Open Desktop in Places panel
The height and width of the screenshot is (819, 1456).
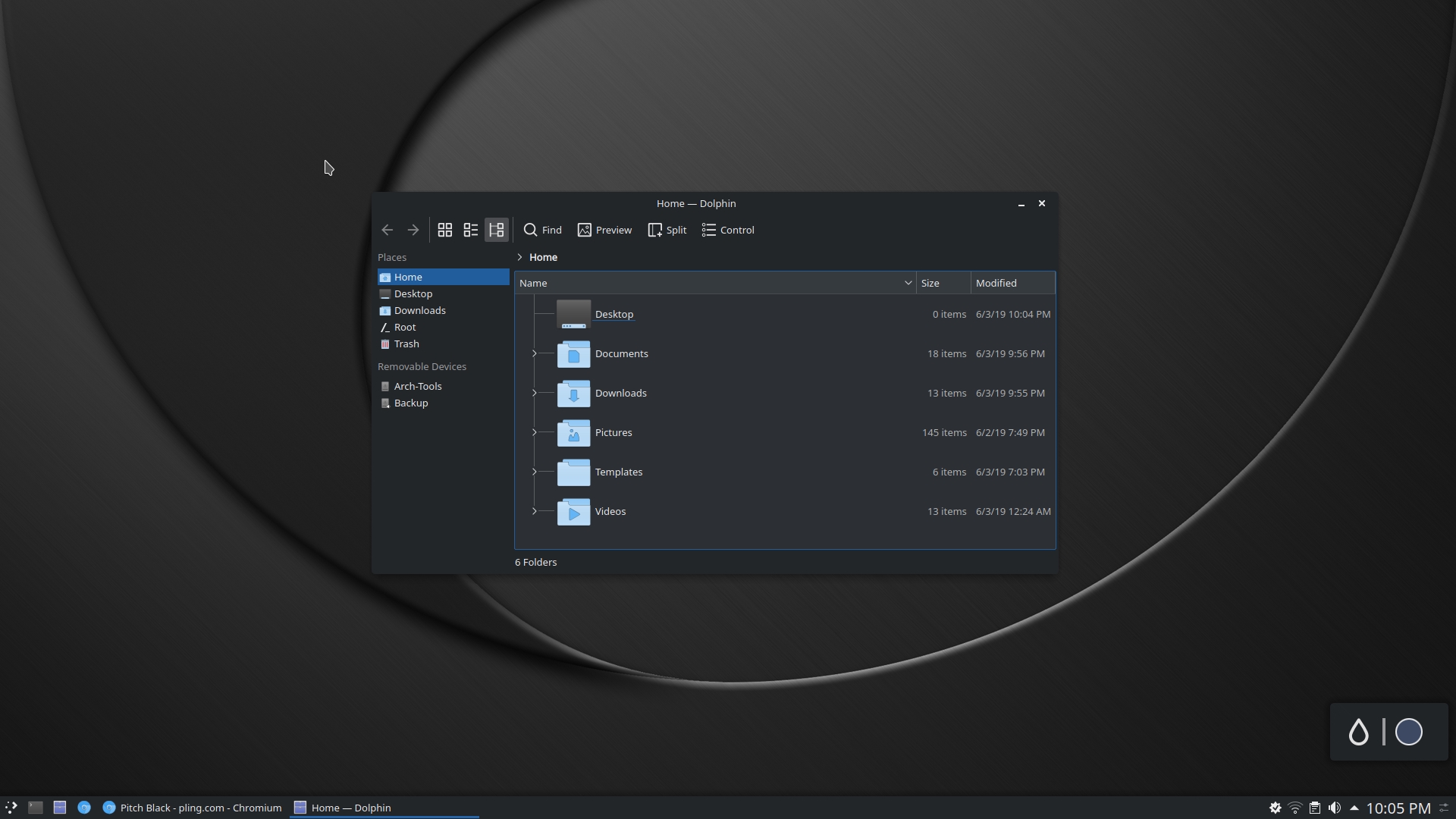444,293
